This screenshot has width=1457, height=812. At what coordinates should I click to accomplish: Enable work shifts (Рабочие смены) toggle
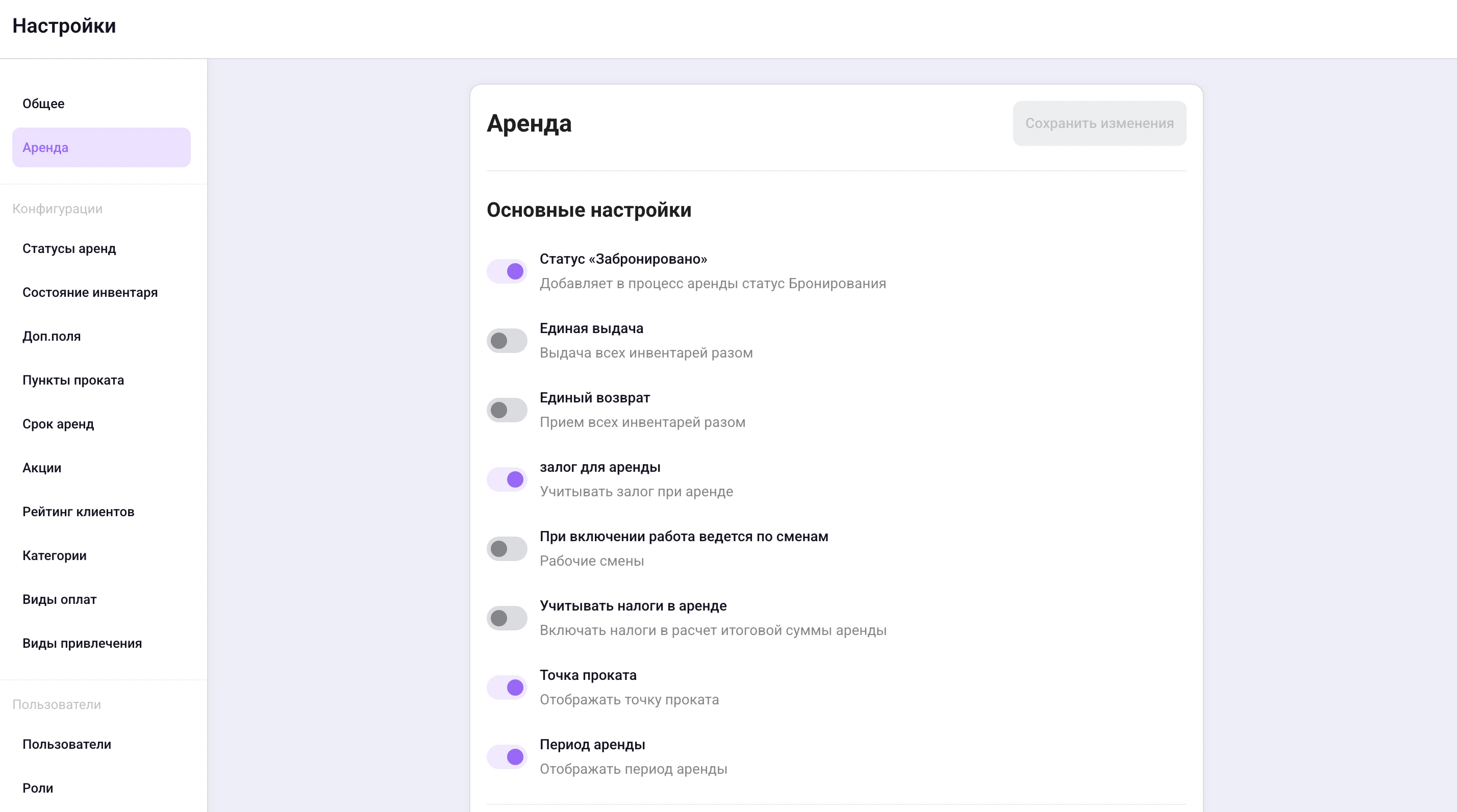tap(507, 548)
